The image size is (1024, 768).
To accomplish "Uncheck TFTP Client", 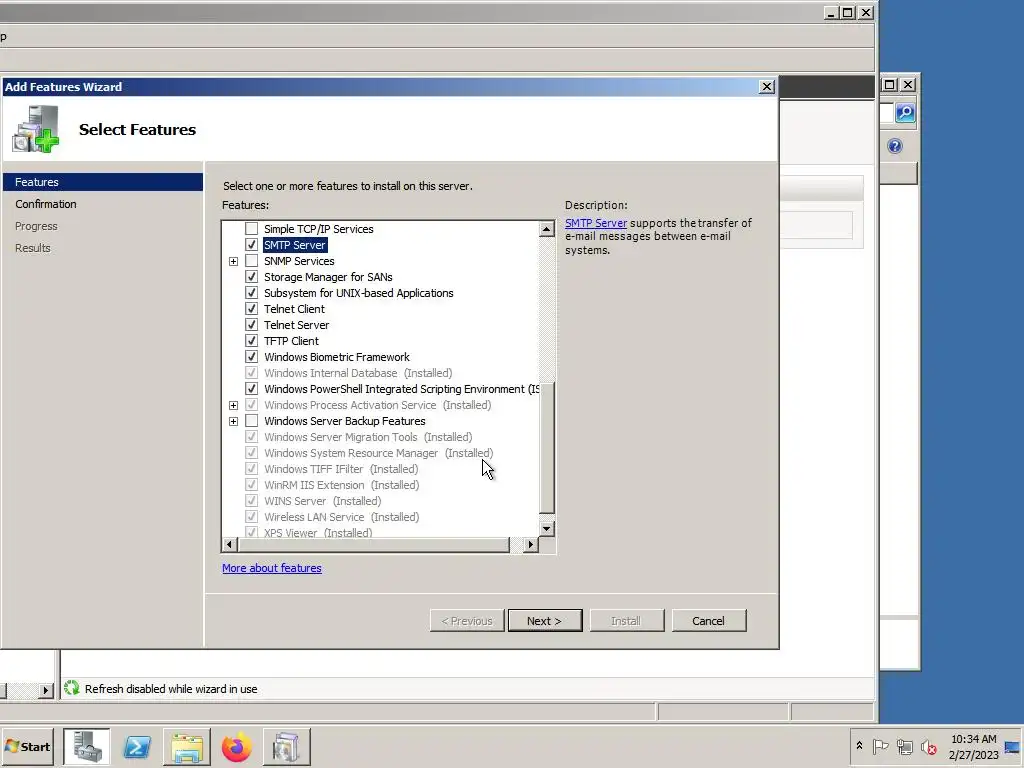I will click(x=251, y=341).
